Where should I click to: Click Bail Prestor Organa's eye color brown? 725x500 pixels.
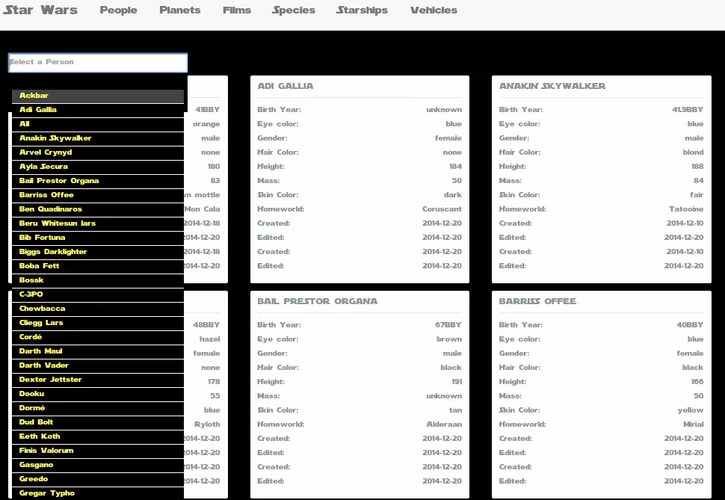tap(449, 339)
